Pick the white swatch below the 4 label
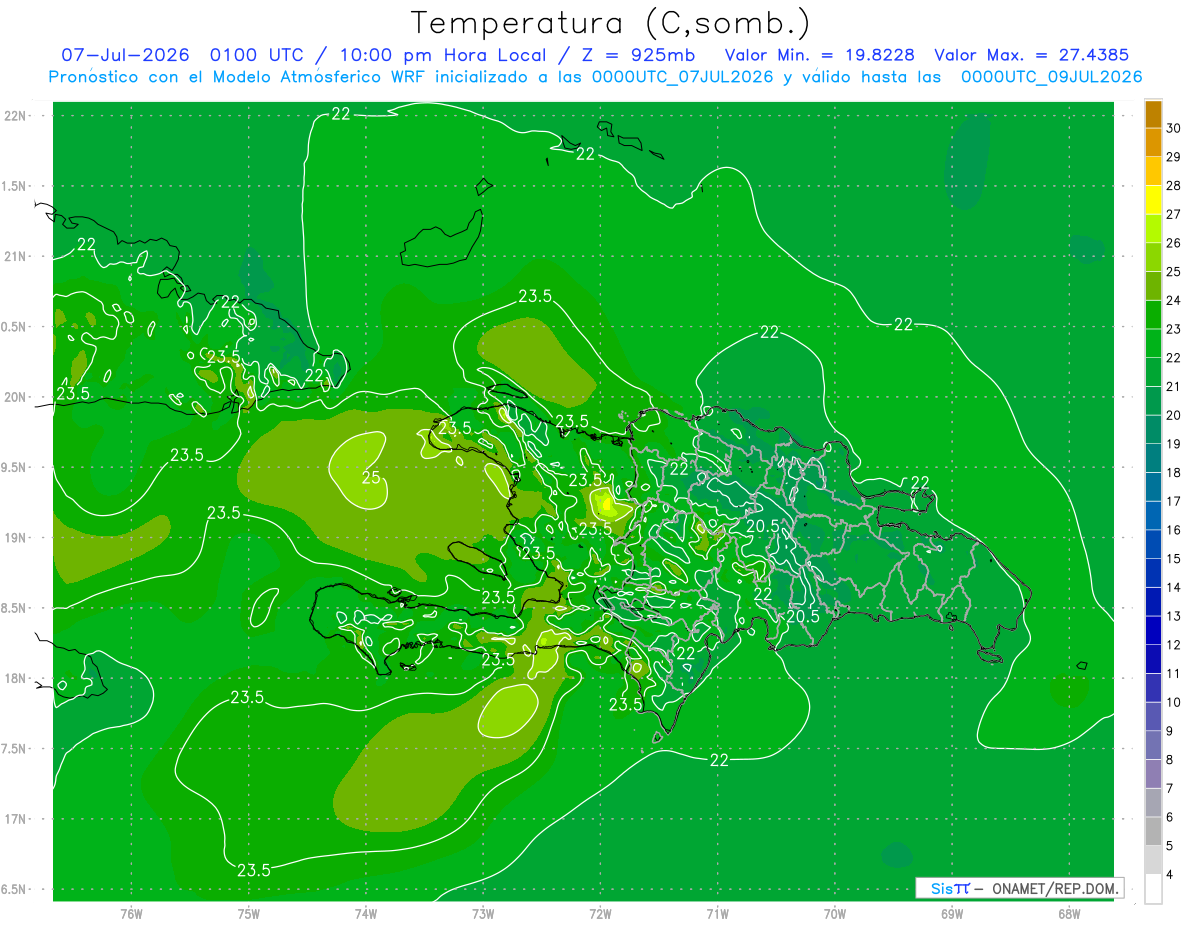Screen dimensions: 1200x927 pos(1153,889)
